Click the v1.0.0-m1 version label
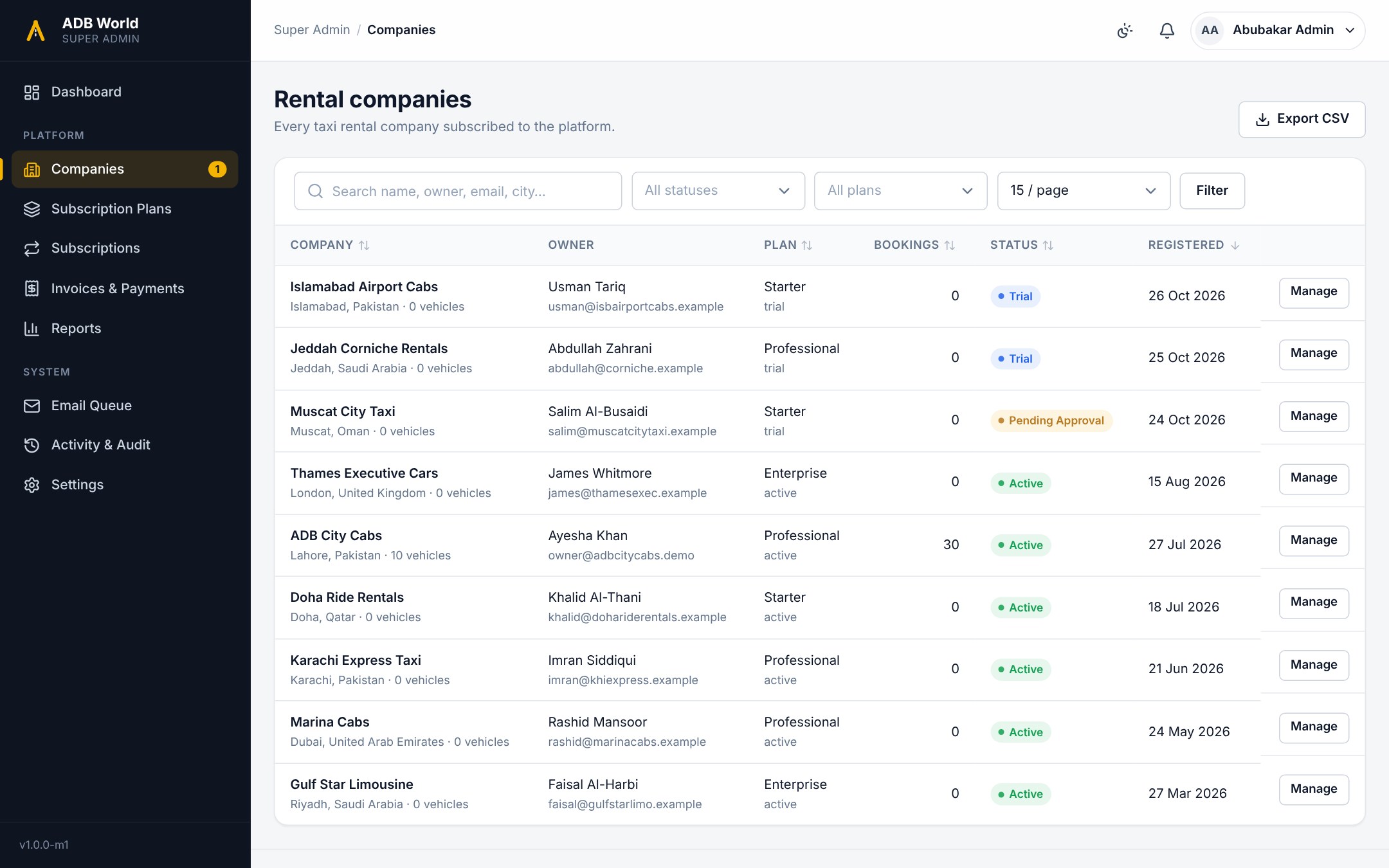The image size is (1389, 868). 44,845
